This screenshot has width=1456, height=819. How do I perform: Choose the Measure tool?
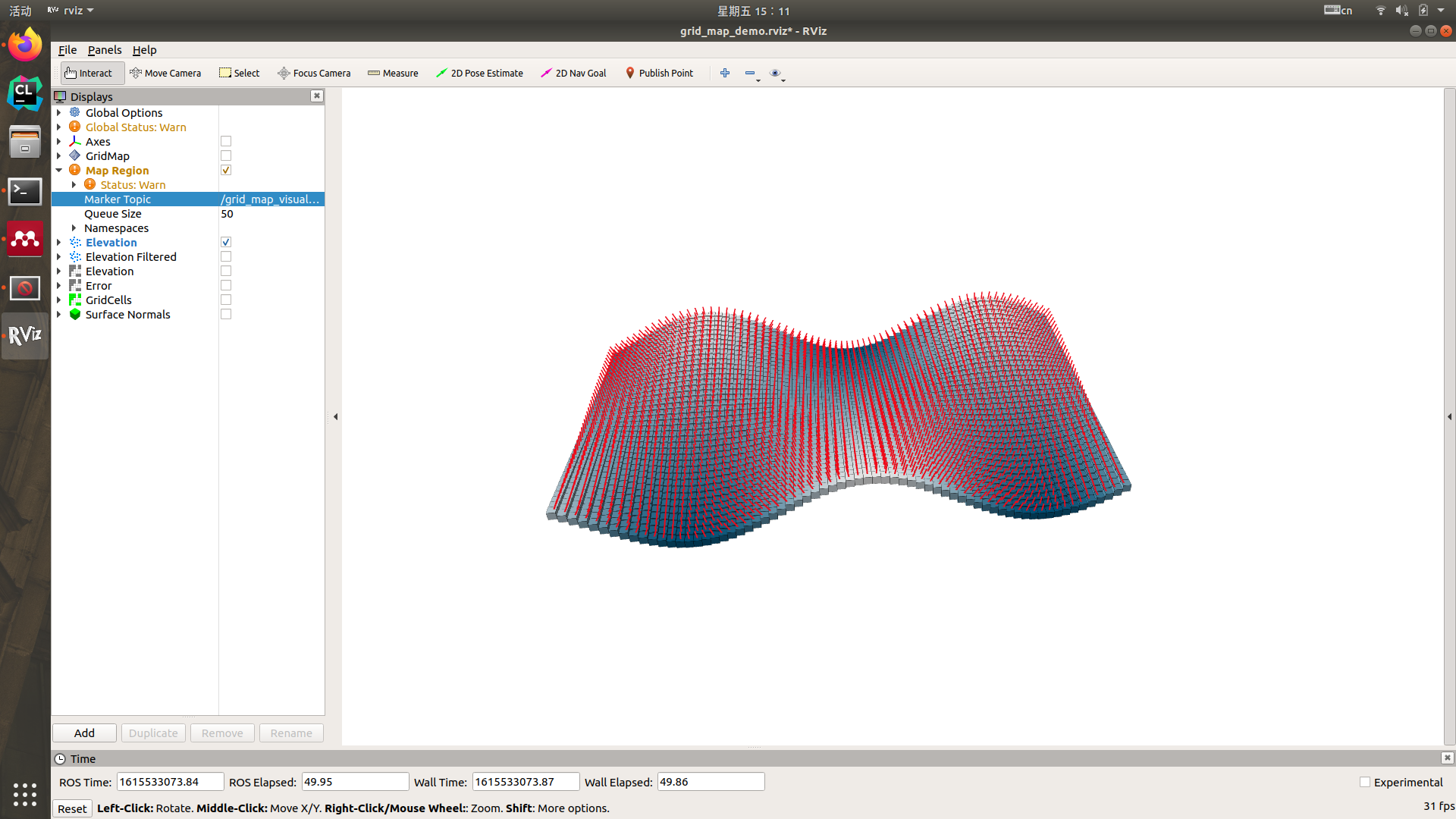(393, 73)
